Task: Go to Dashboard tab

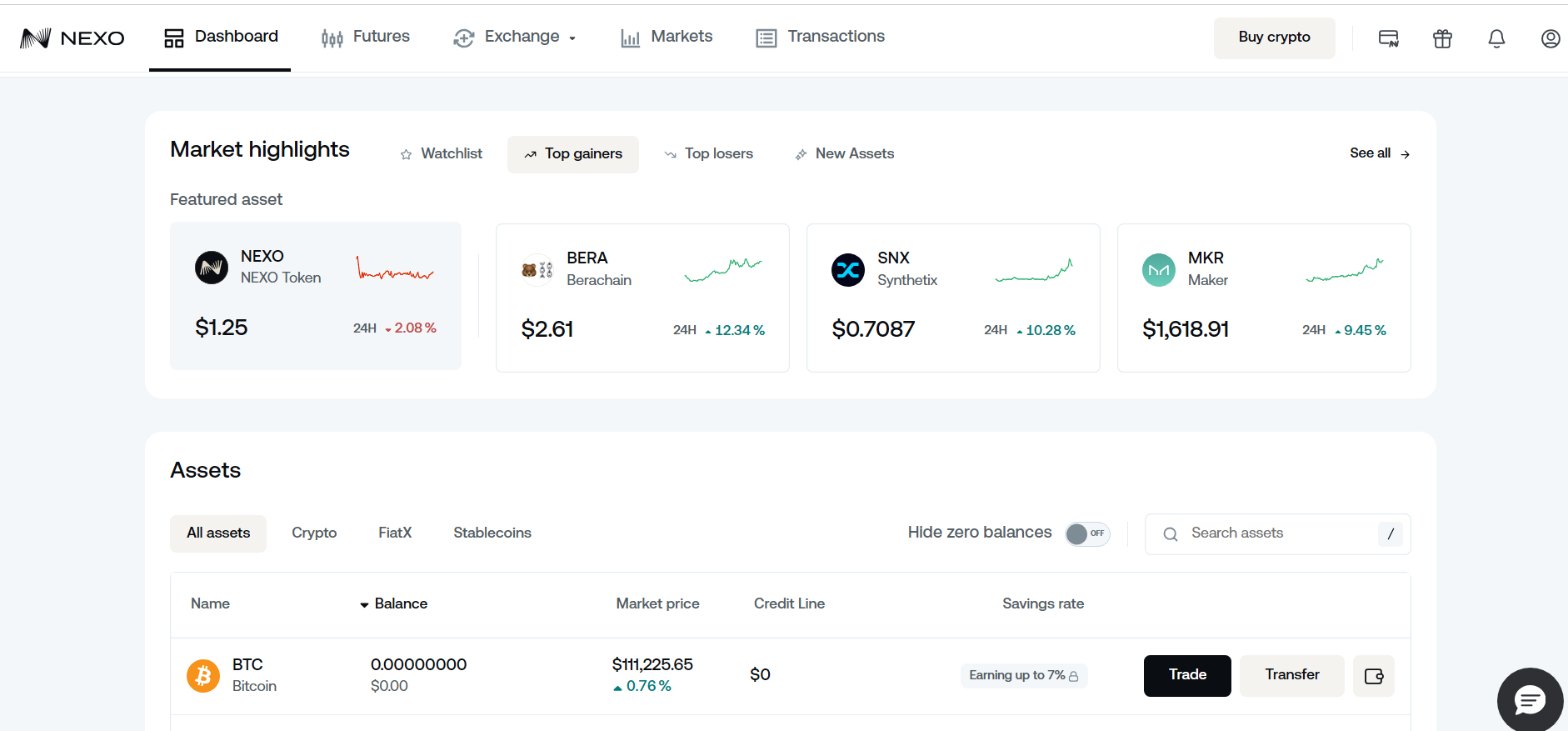Action: (x=220, y=37)
